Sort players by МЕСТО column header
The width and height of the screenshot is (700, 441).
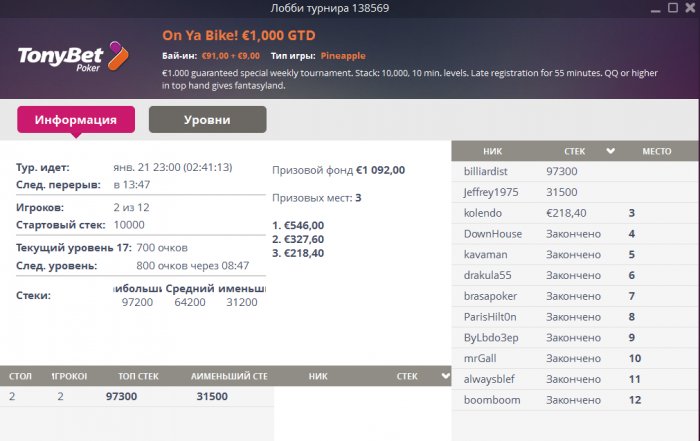pos(657,151)
